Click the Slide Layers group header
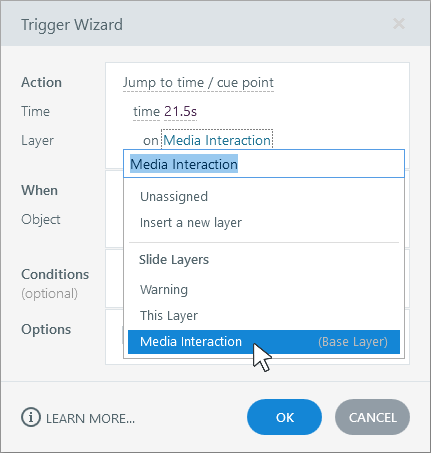 pos(174,260)
